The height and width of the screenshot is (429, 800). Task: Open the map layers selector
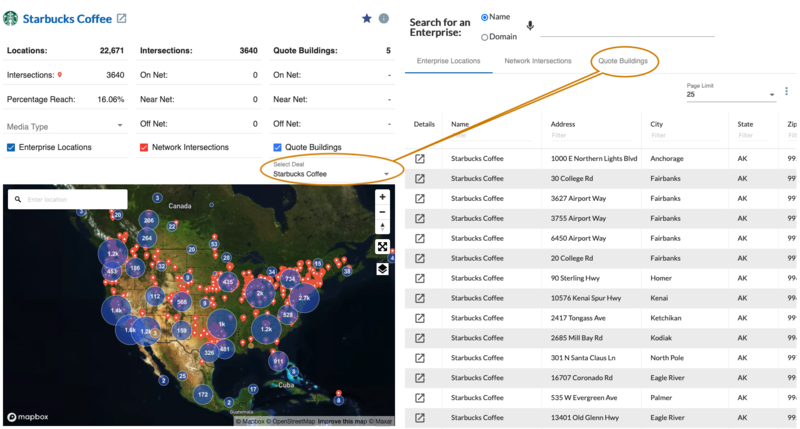382,269
